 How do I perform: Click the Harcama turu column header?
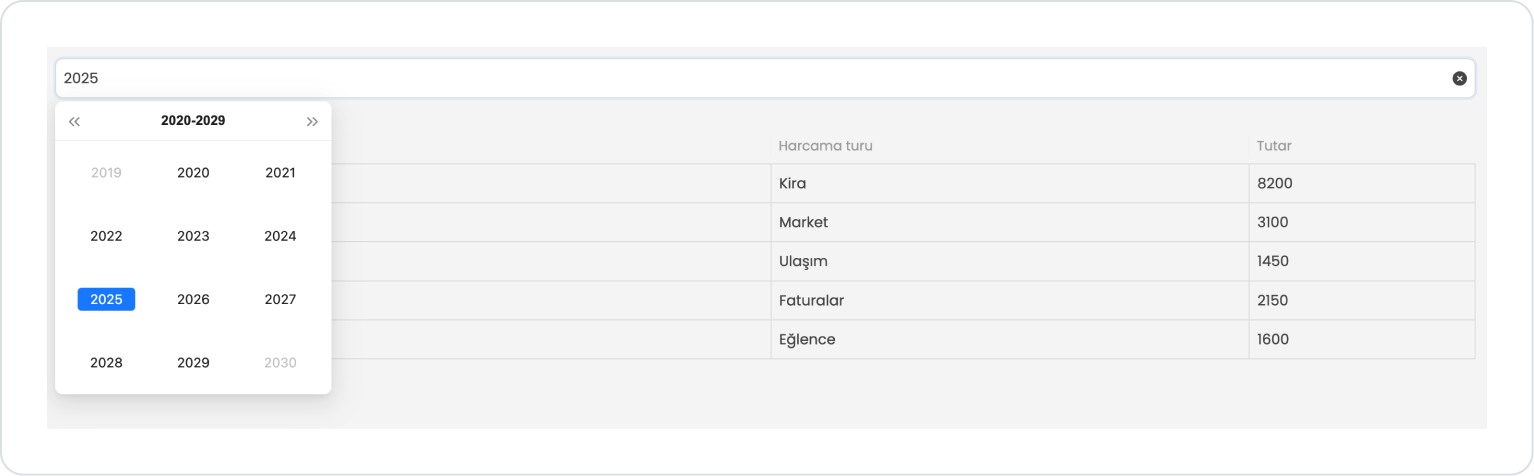[x=826, y=146]
